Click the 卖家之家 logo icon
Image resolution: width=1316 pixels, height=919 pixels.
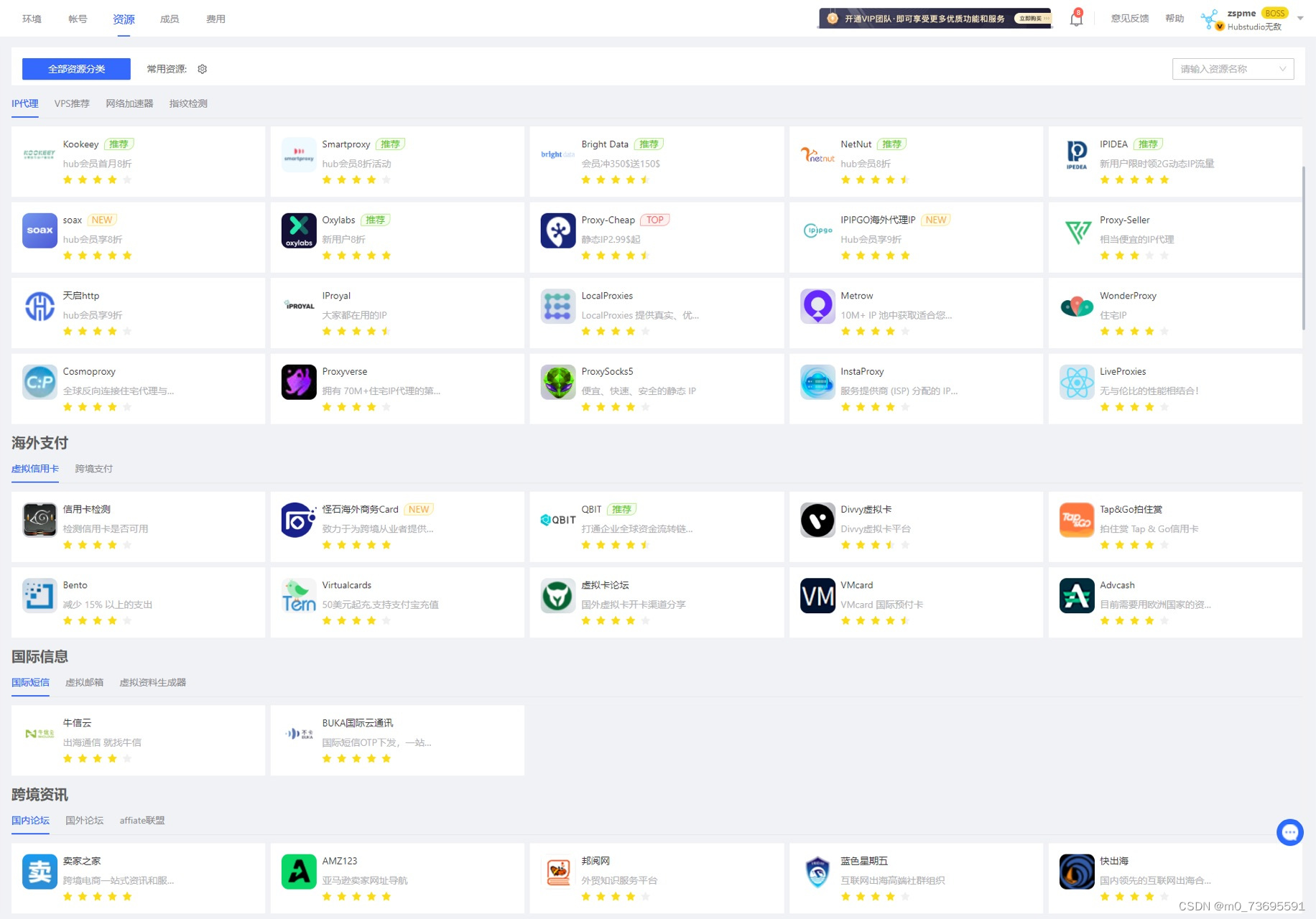point(40,872)
